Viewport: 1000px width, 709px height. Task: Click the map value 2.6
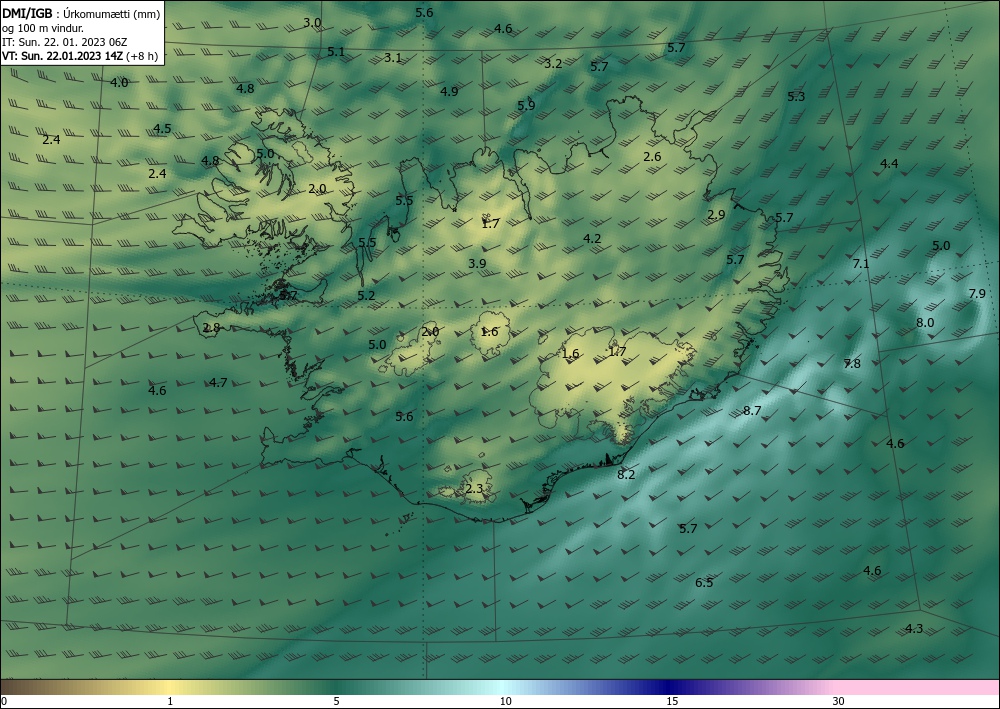[x=652, y=157]
